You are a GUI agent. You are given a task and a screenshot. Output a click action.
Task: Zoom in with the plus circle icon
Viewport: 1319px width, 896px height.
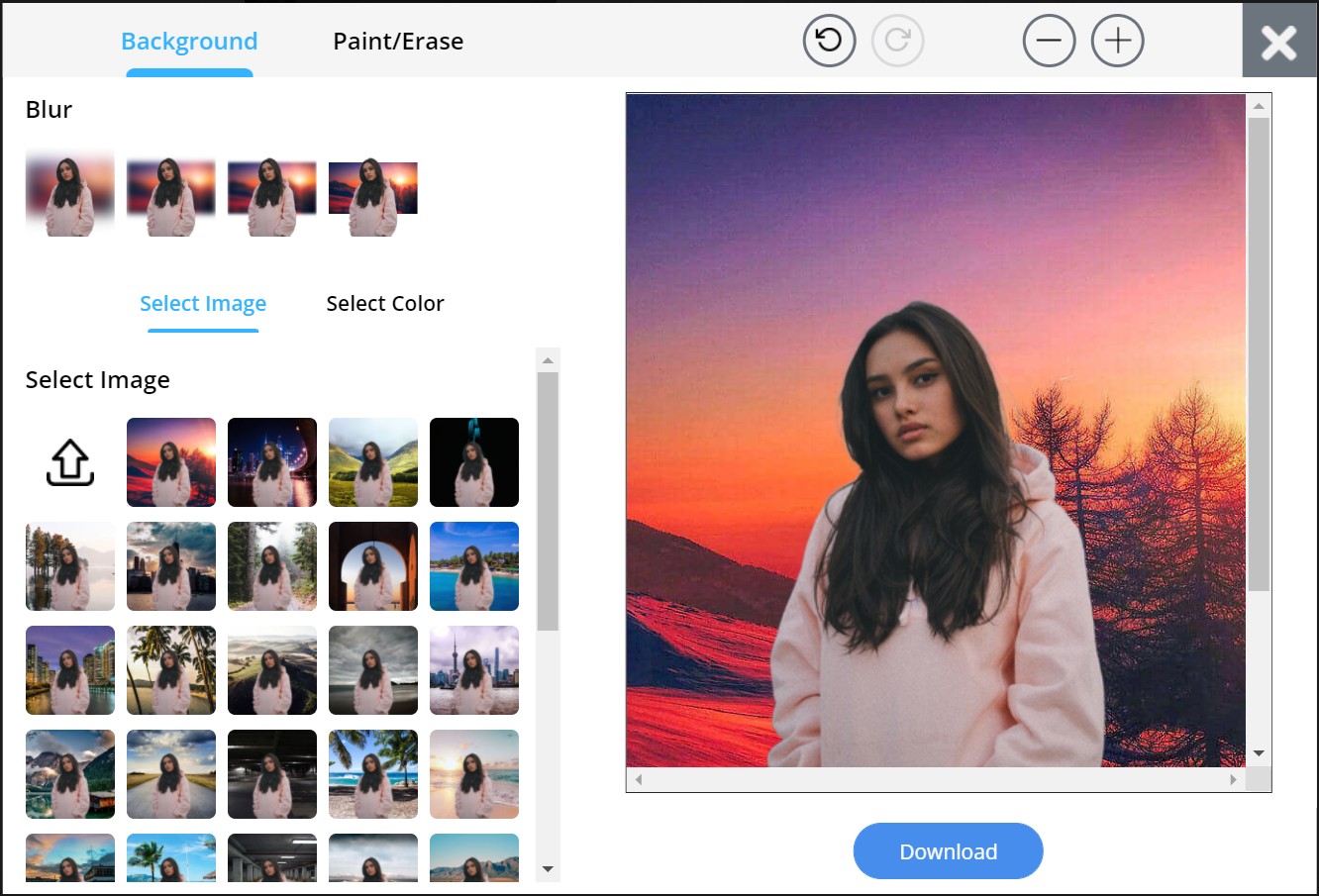click(x=1117, y=41)
